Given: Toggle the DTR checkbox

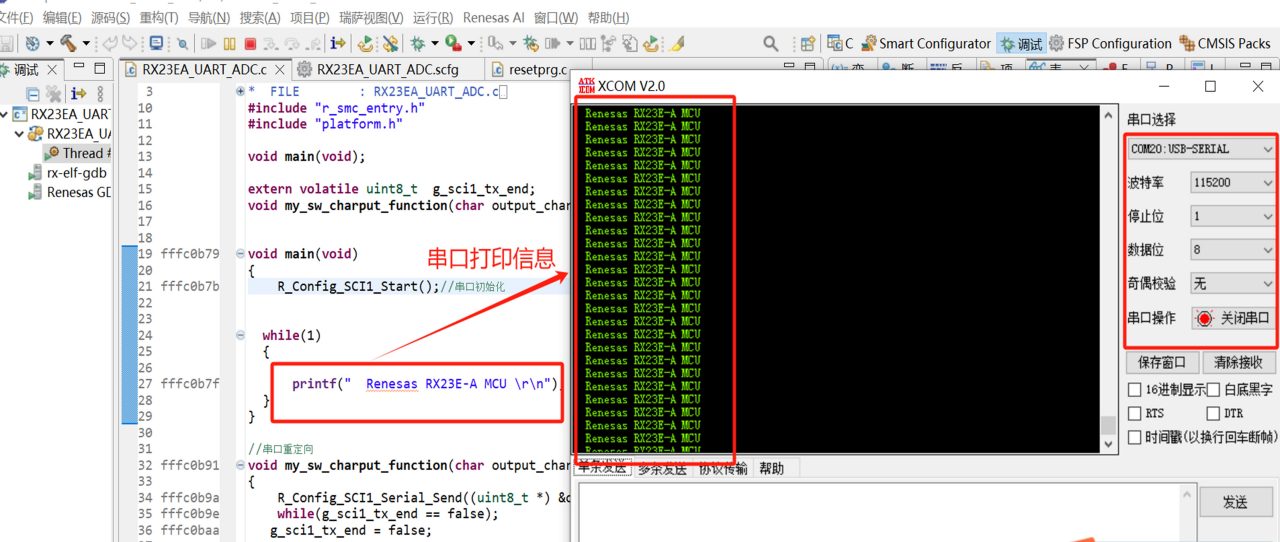Looking at the screenshot, I should pos(1213,413).
